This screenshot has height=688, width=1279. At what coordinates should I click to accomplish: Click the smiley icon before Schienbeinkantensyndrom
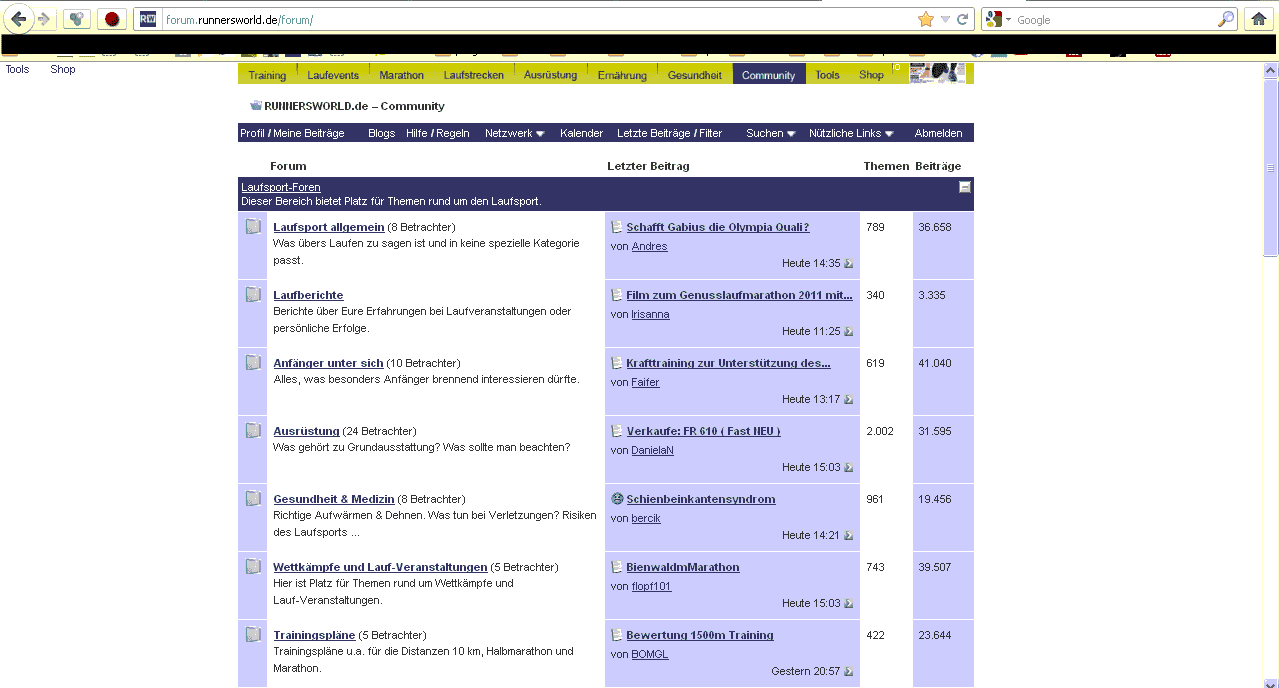tap(617, 499)
